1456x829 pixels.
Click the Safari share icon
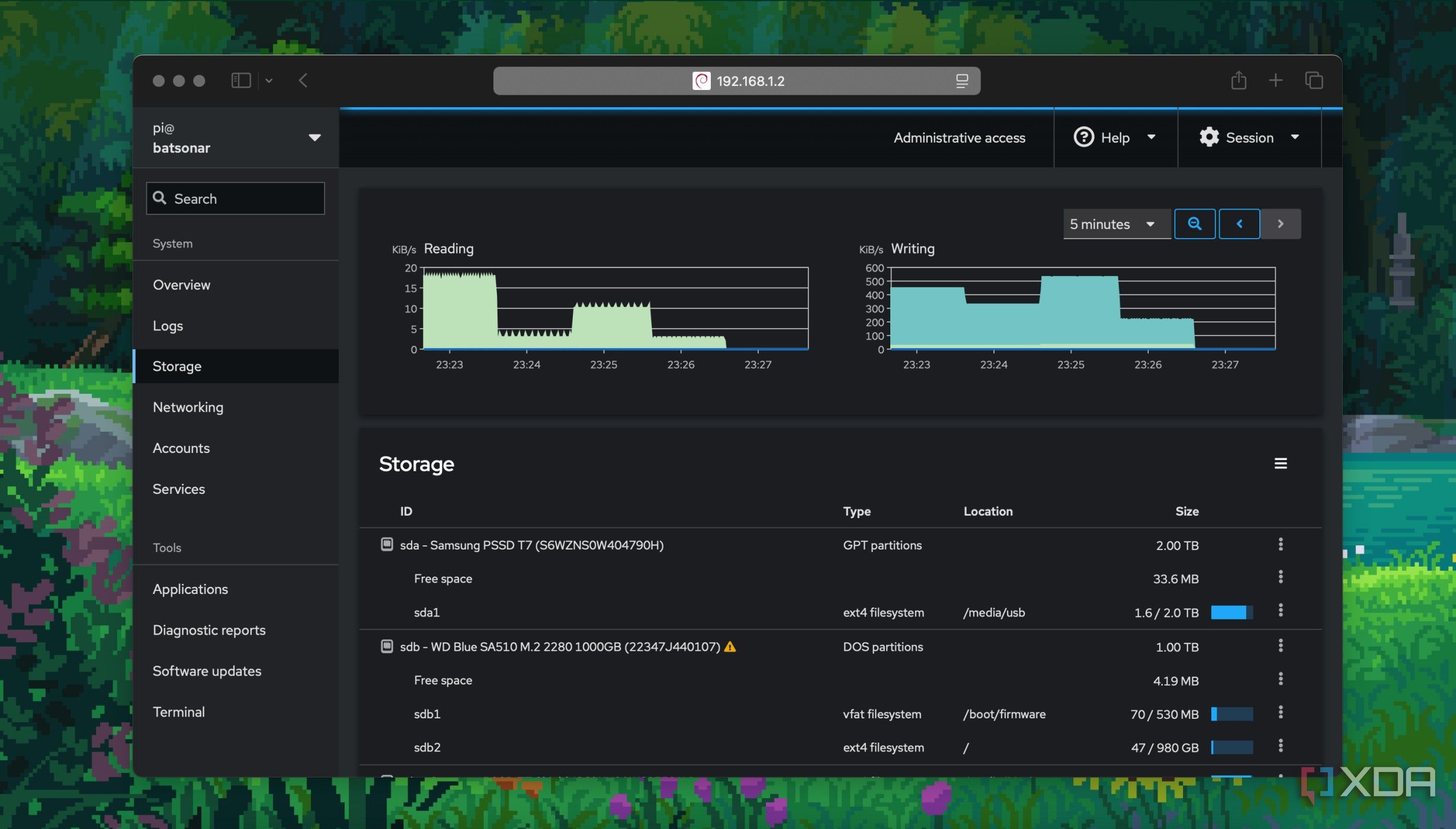coord(1239,80)
